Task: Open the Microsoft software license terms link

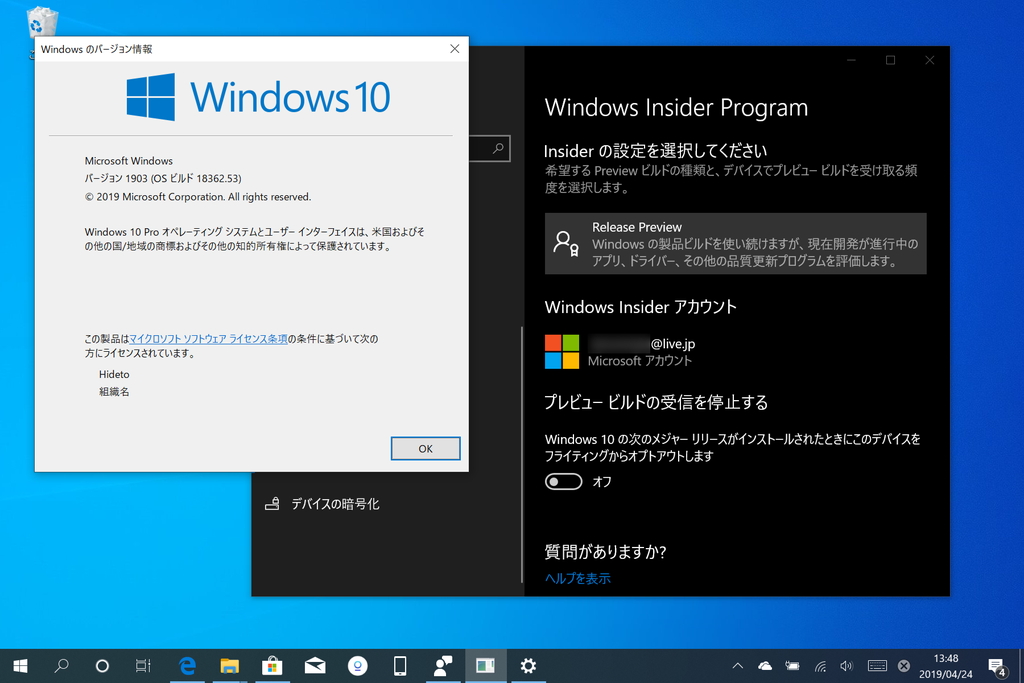Action: click(208, 339)
